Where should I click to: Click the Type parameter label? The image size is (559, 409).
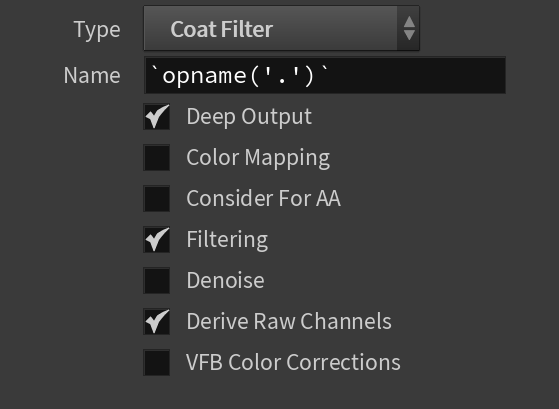click(x=97, y=30)
